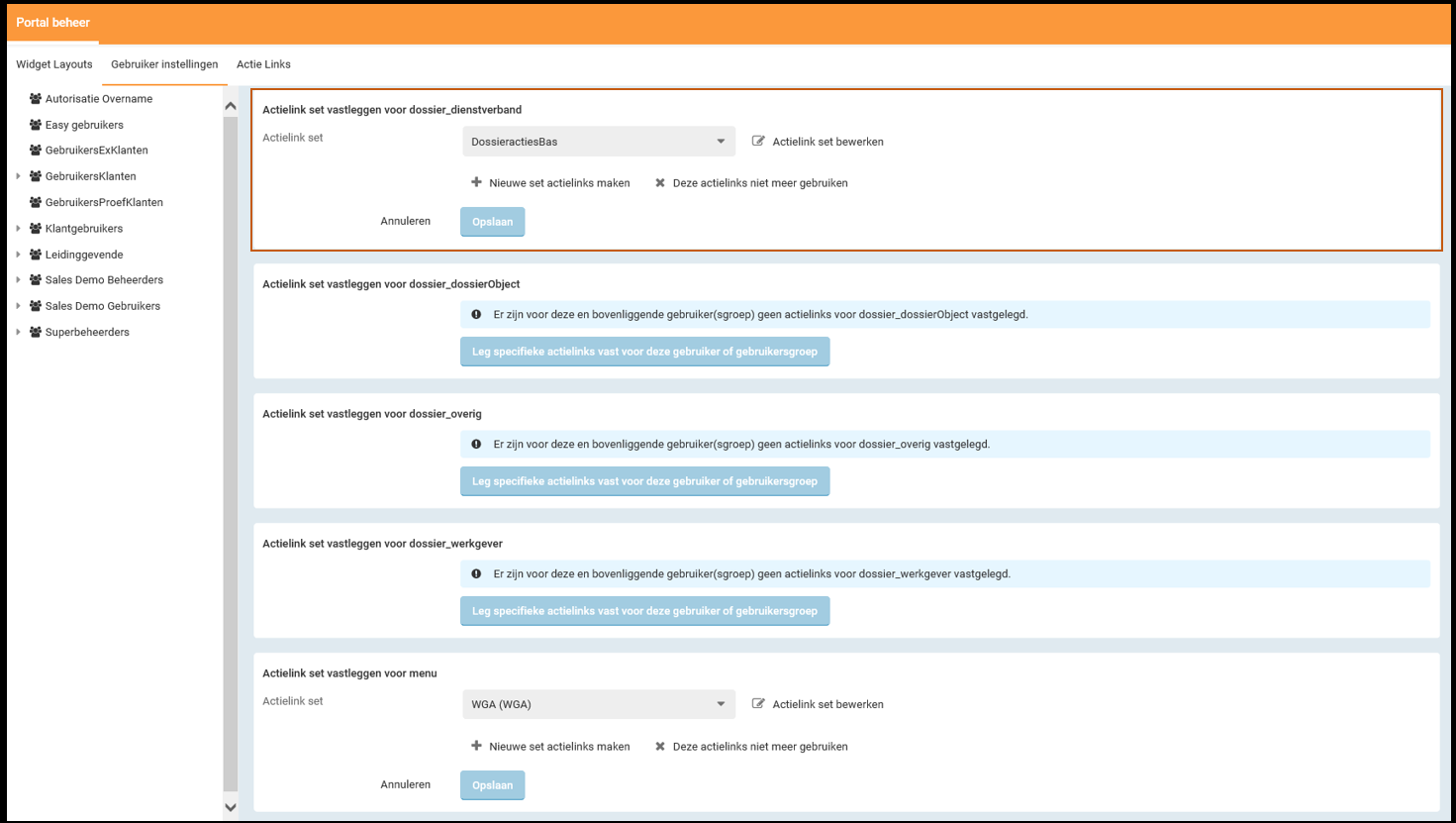This screenshot has width=1456, height=823.
Task: Click the plus icon in the menu section
Action: pos(476,746)
